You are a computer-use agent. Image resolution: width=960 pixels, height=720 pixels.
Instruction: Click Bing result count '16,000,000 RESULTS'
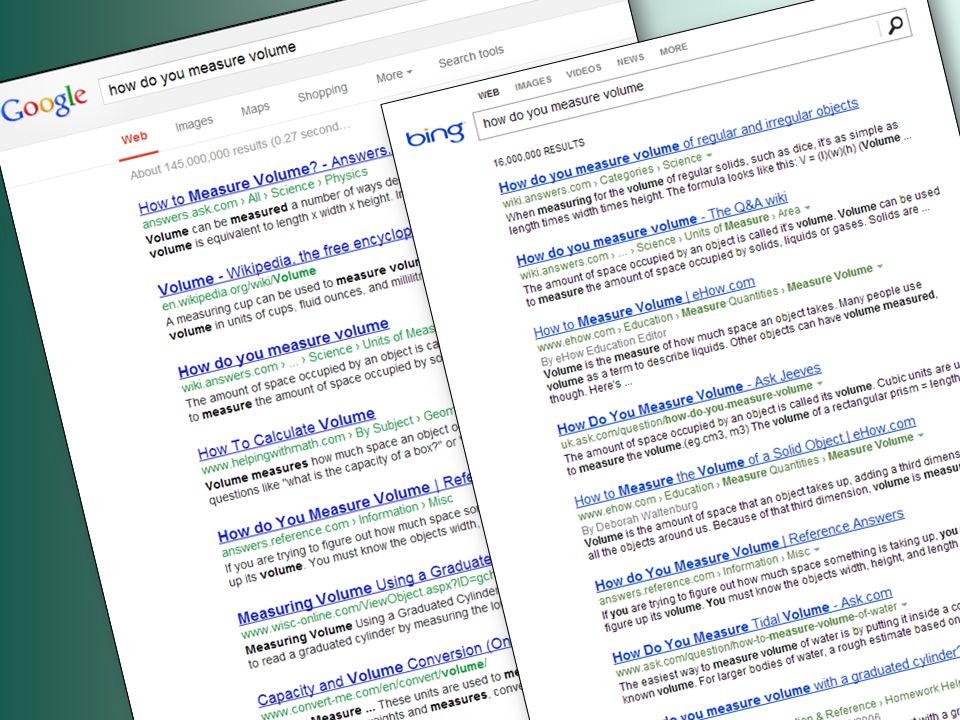[x=539, y=152]
